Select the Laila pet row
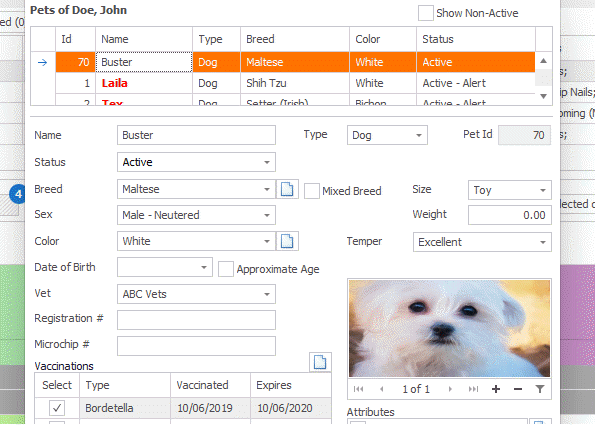This screenshot has width=595, height=425. 295,83
